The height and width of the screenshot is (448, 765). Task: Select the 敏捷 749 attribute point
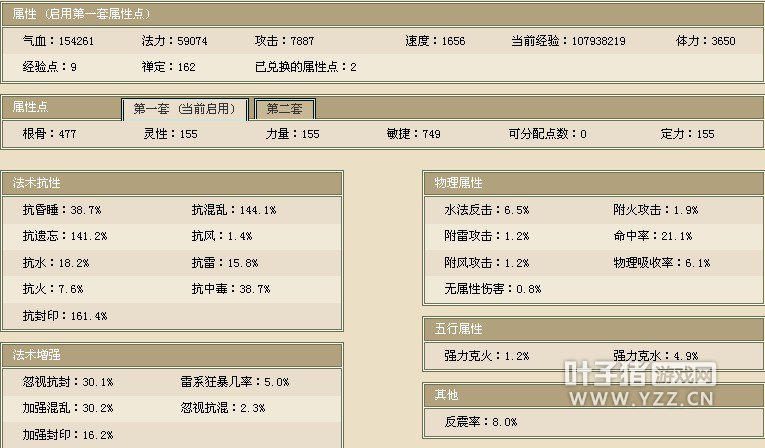pos(413,134)
